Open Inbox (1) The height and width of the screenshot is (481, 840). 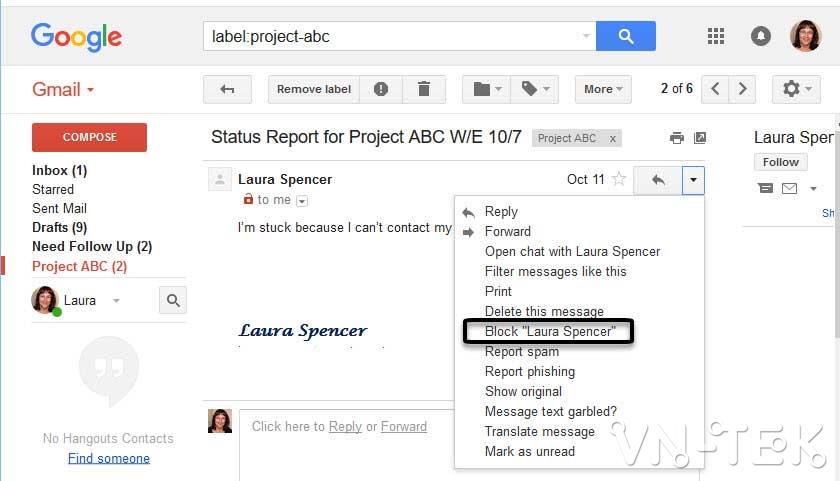pyautogui.click(x=59, y=170)
